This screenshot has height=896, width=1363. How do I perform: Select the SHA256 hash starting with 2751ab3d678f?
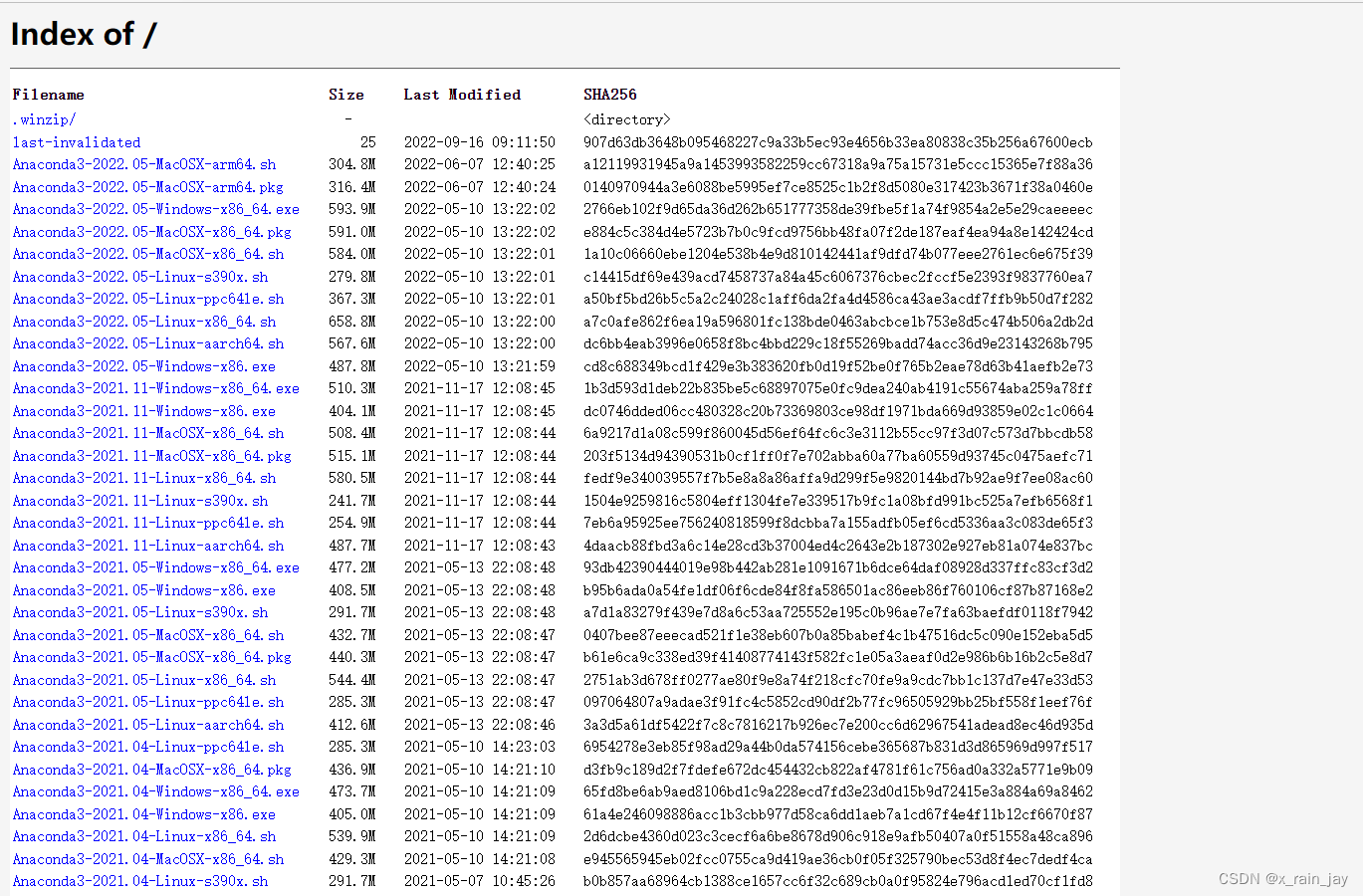[x=838, y=680]
